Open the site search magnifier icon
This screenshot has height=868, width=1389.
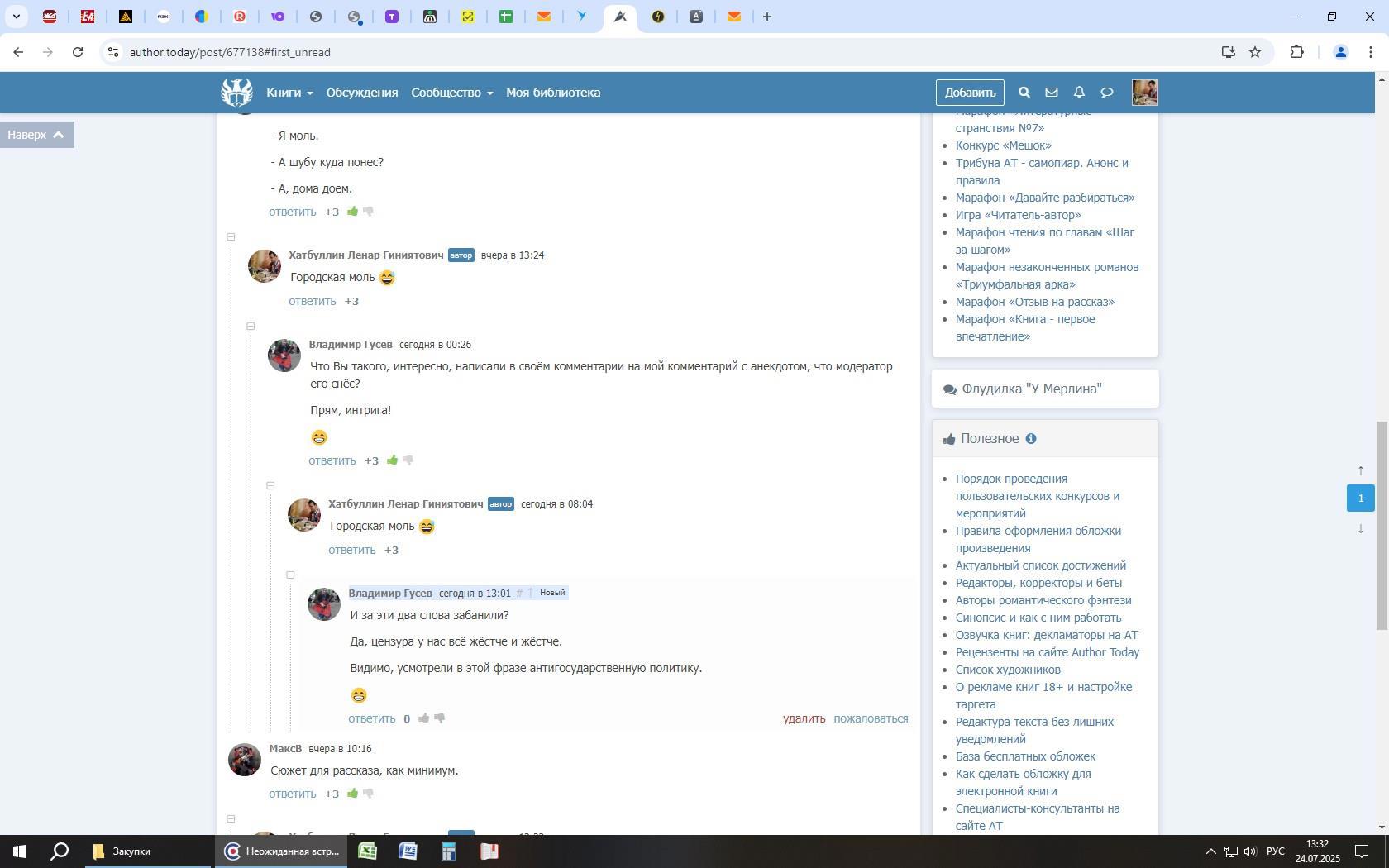1024,93
